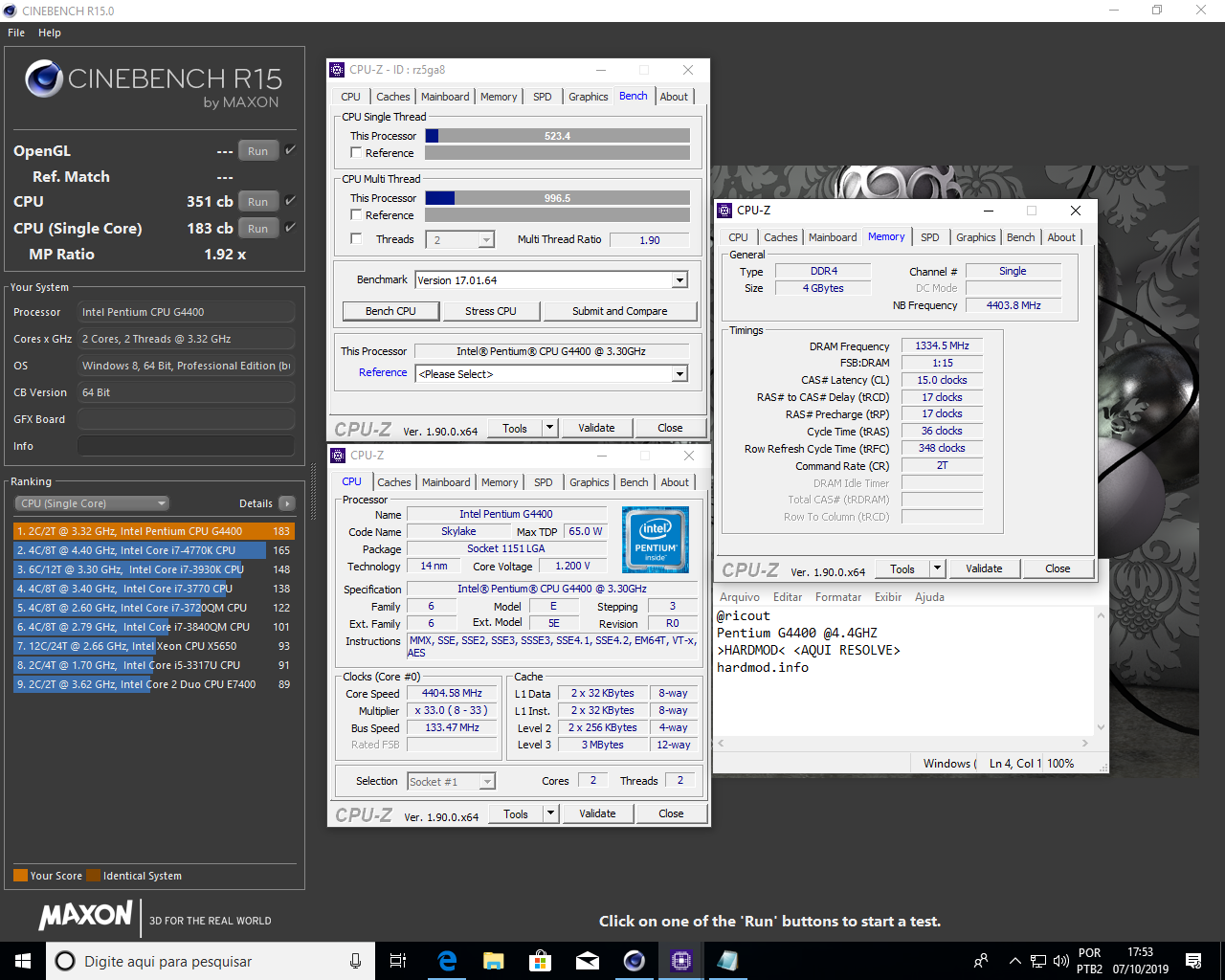This screenshot has width=1225, height=980.
Task: Open Mail app from the taskbar
Action: click(x=588, y=961)
